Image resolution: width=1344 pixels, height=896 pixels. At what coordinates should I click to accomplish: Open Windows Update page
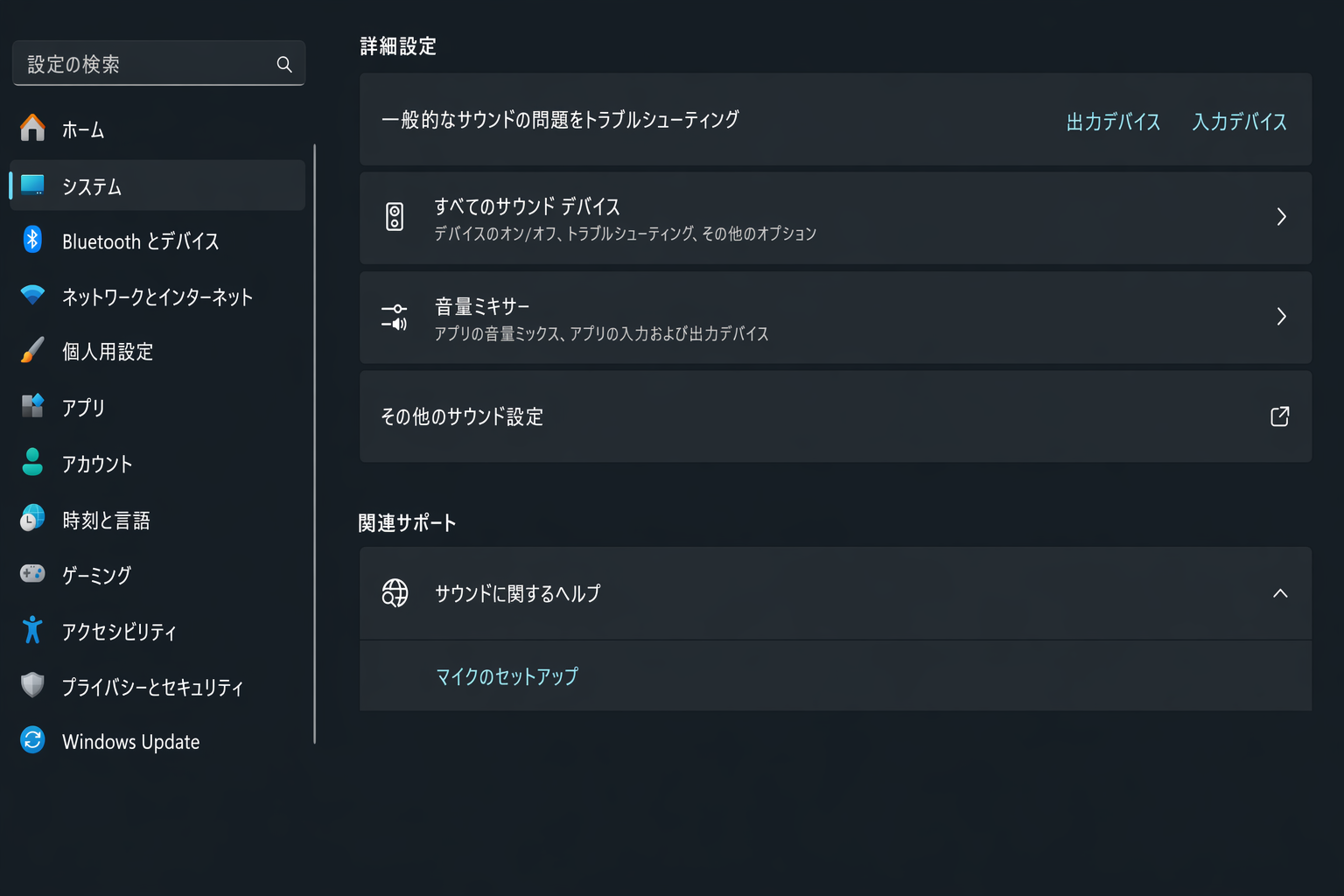tap(157, 742)
